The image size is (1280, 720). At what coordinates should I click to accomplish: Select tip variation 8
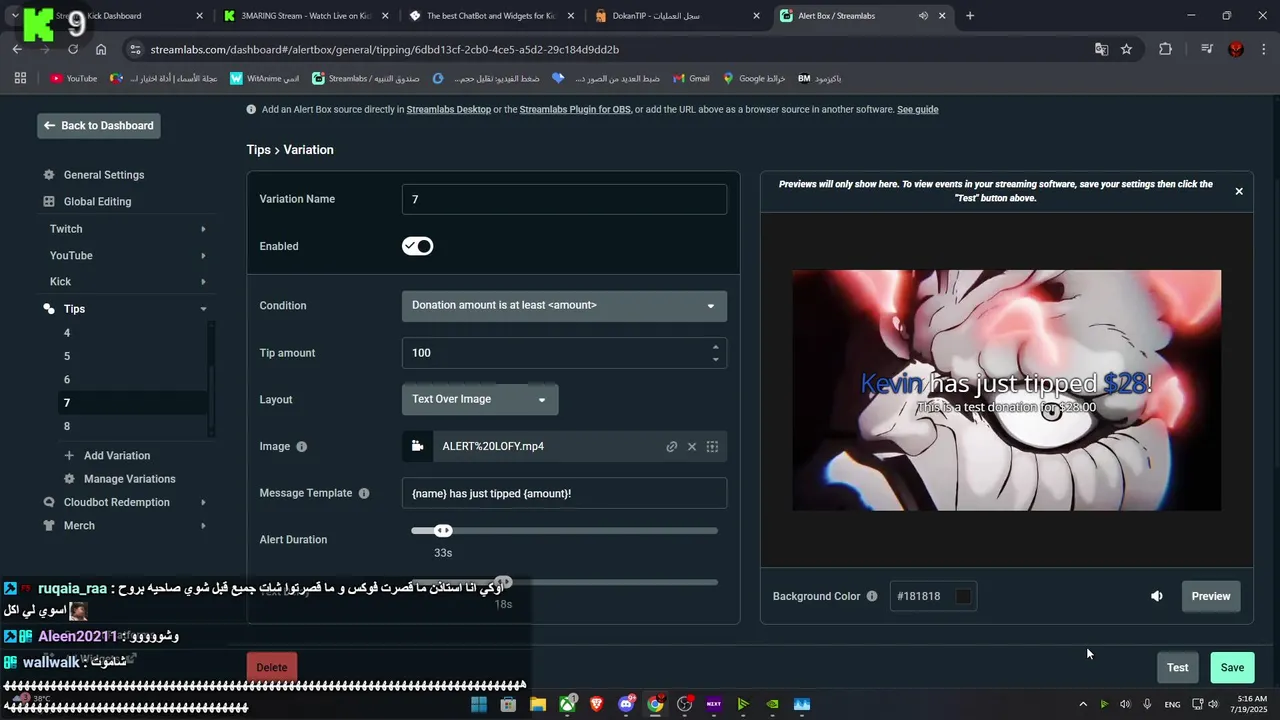pos(67,426)
